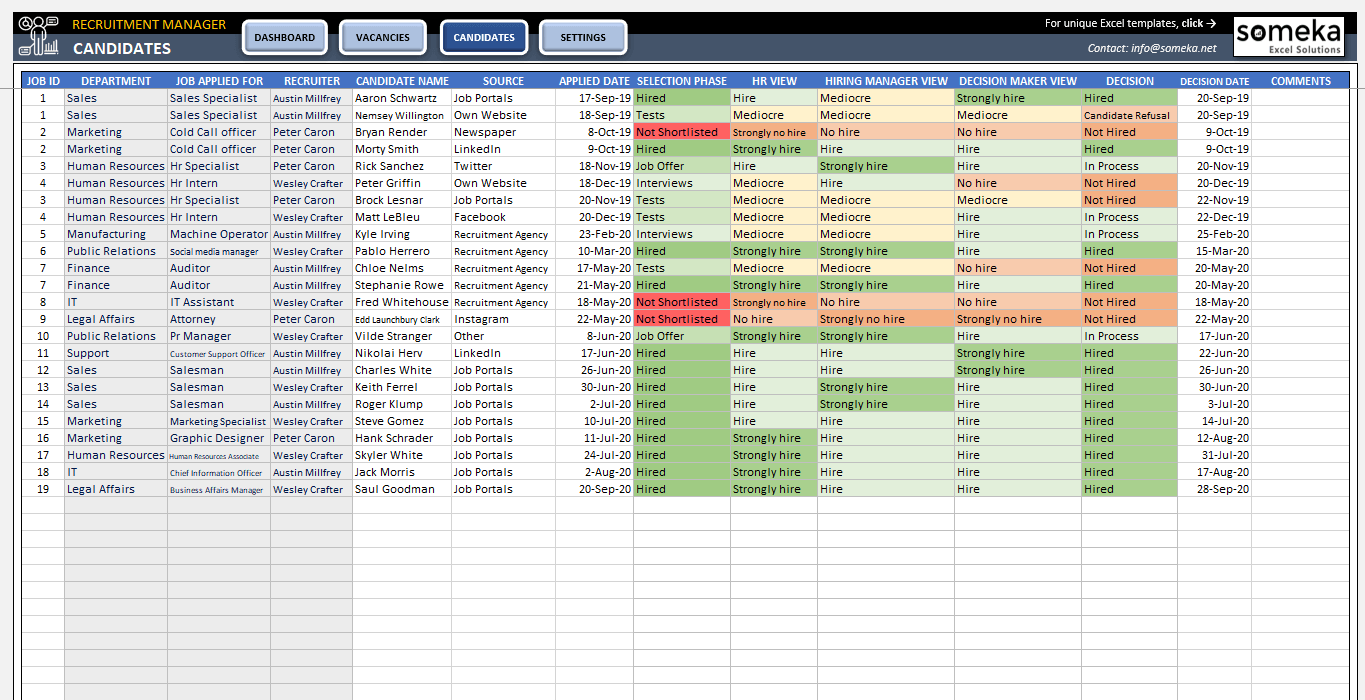Select the Candidates tab button
The image size is (1365, 700).
pyautogui.click(x=483, y=36)
